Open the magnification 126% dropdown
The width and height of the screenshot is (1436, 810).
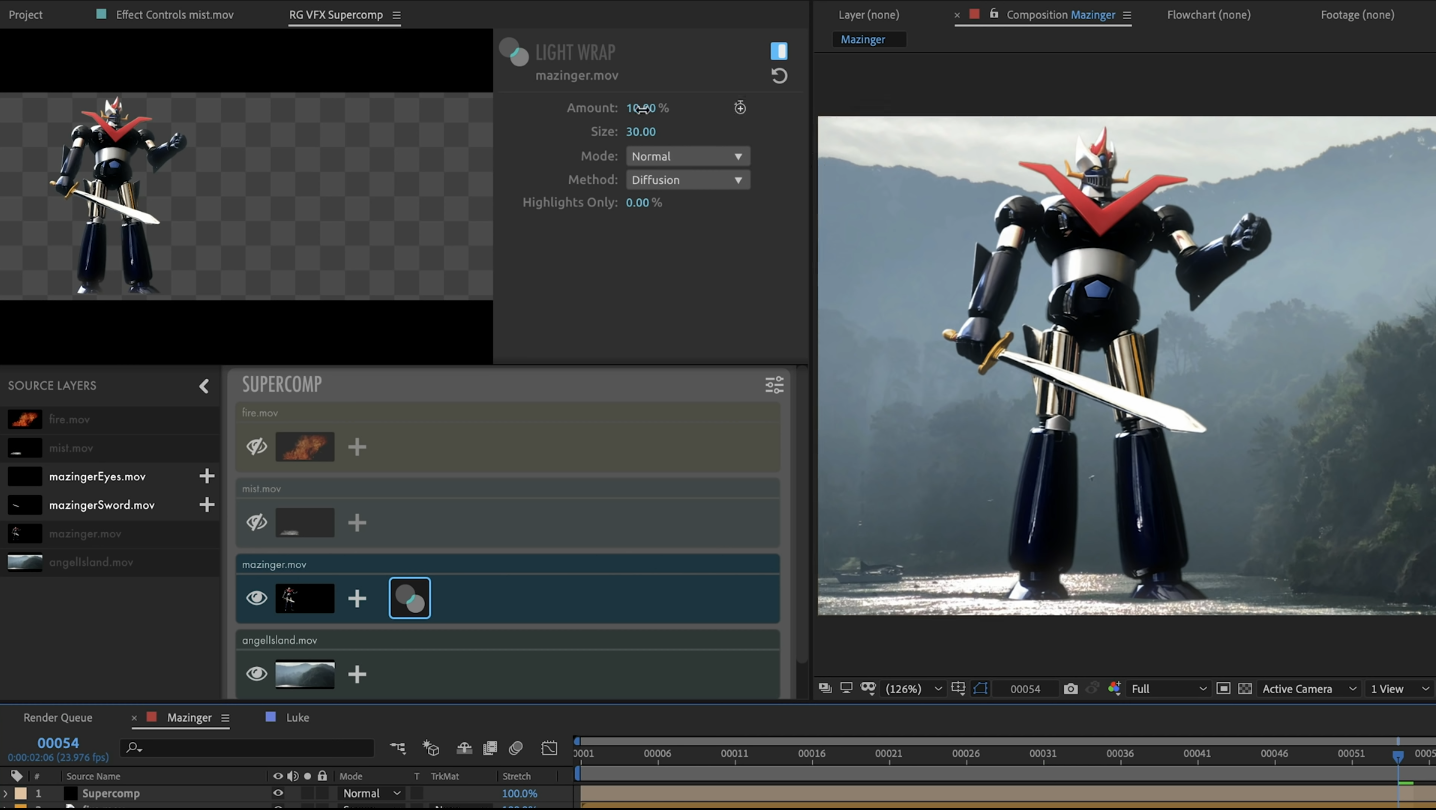(914, 689)
